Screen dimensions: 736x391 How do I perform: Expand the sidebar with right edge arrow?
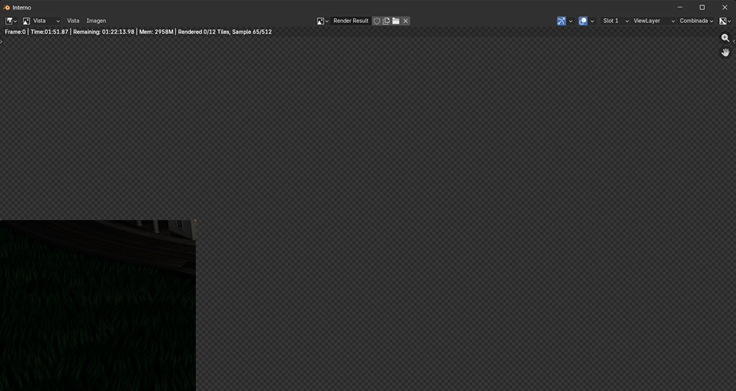pyautogui.click(x=734, y=42)
